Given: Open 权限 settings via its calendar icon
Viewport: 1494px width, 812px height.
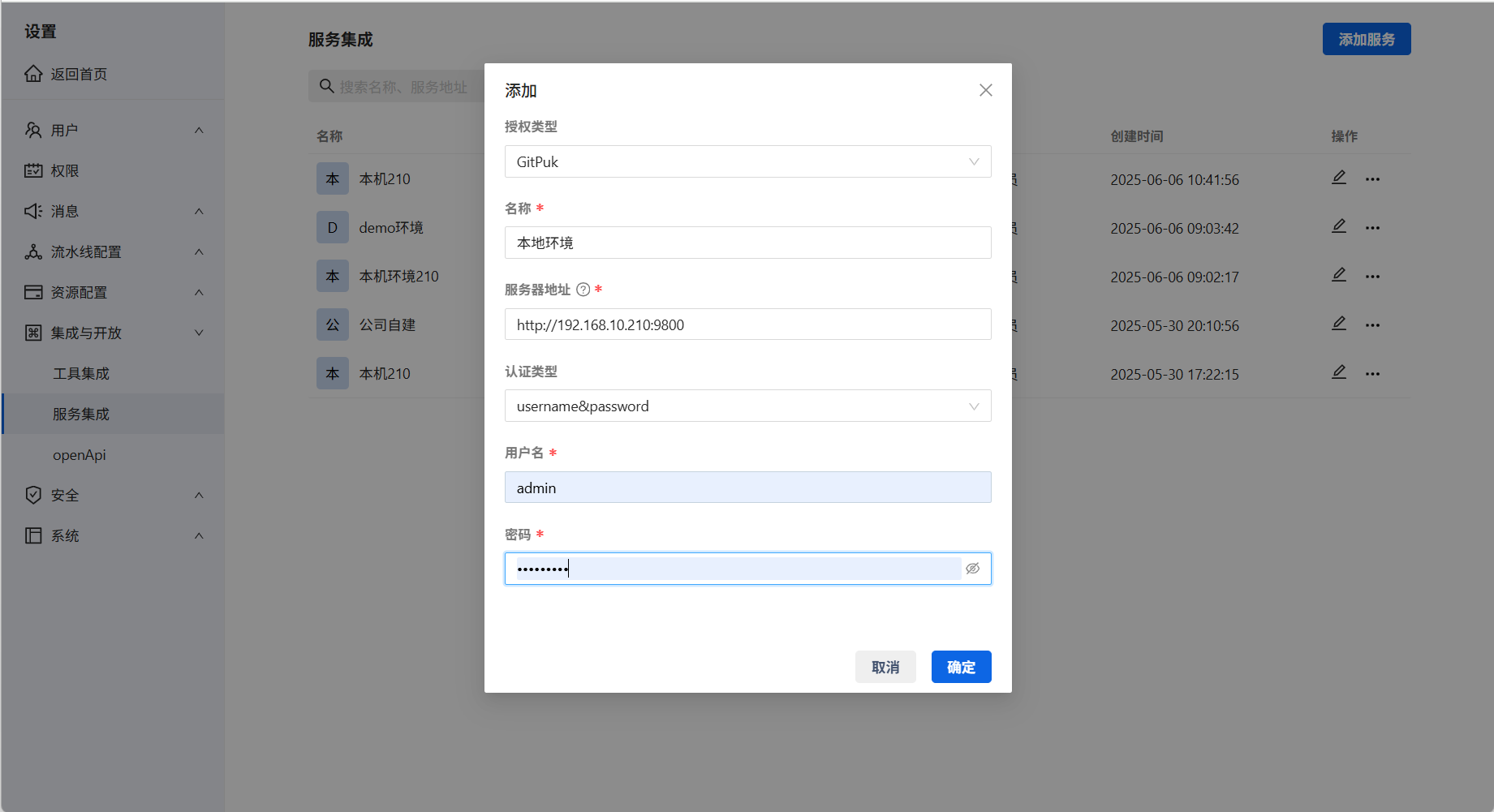Looking at the screenshot, I should tap(33, 170).
